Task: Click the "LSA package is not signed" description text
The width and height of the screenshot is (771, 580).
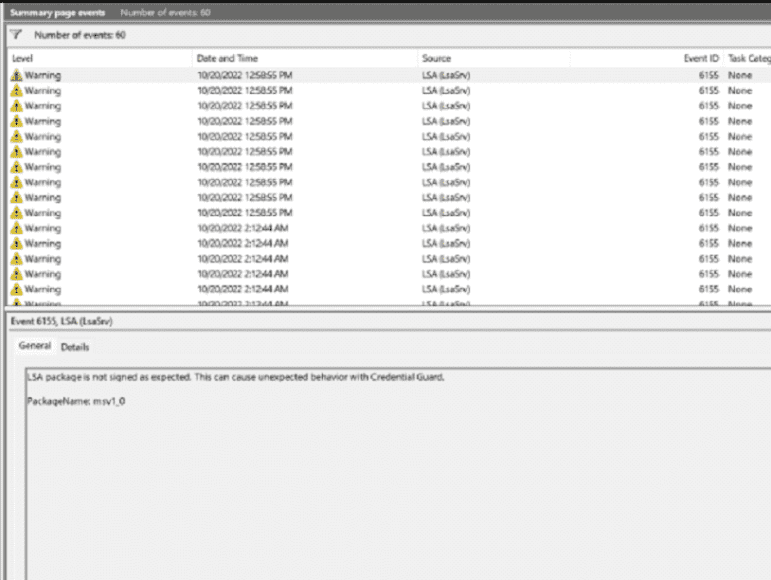Action: click(236, 377)
